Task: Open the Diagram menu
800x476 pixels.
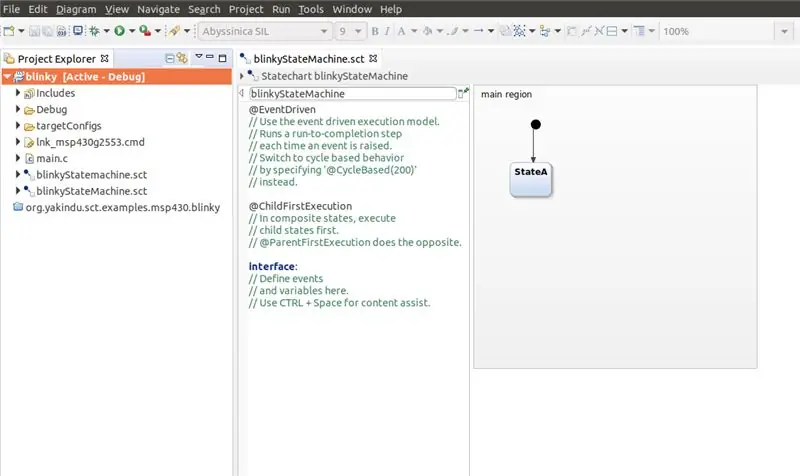Action: pos(76,9)
